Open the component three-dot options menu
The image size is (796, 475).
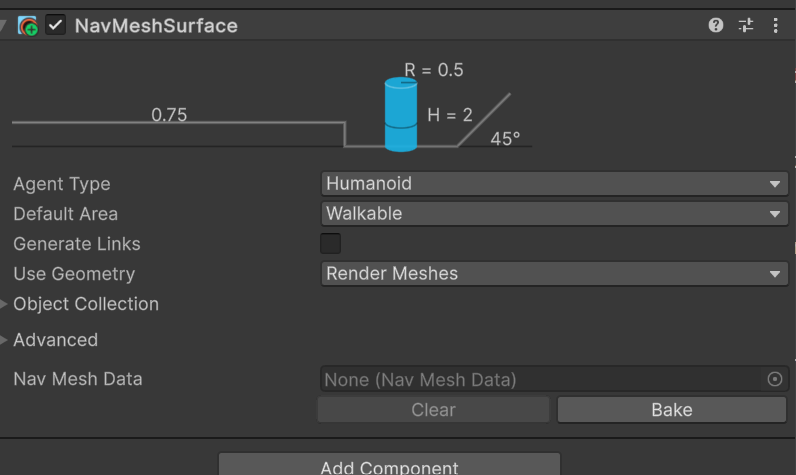click(x=776, y=26)
